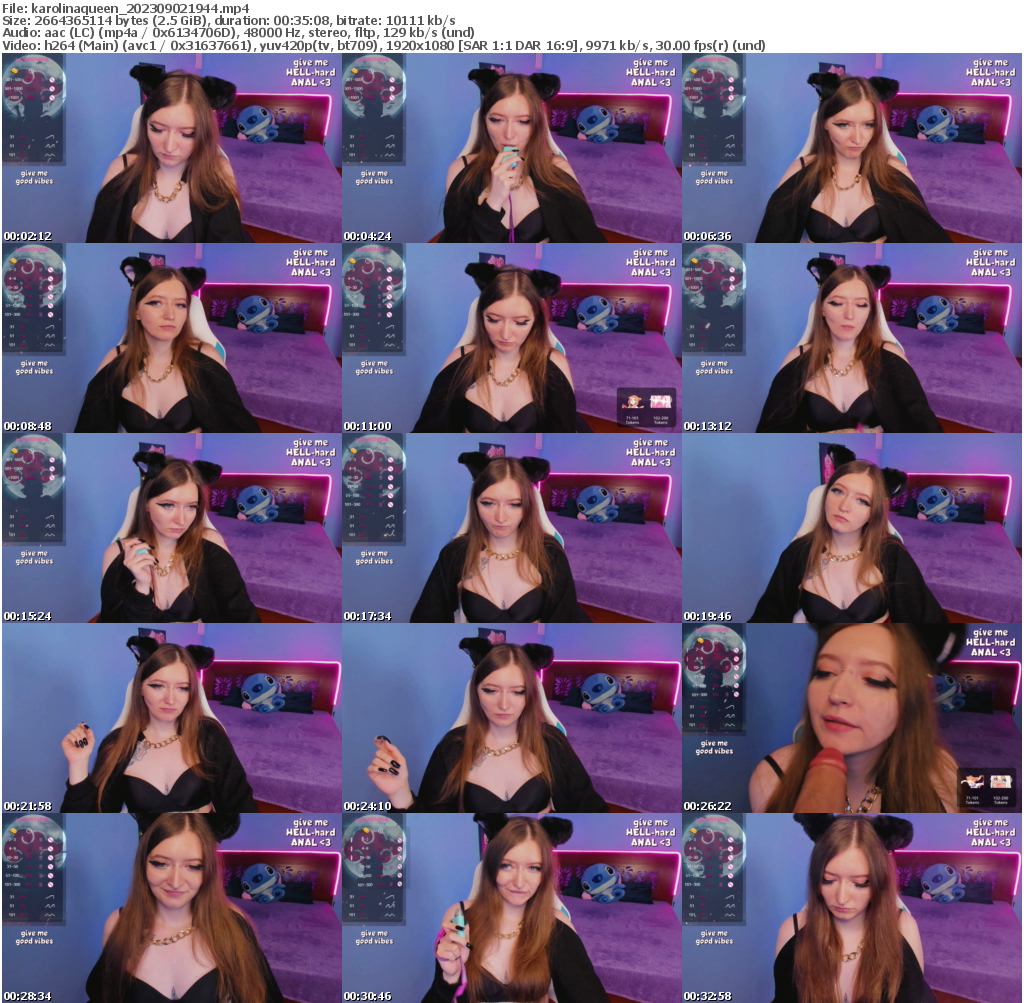Click the pink sticker labeled 102-200 Tokens
This screenshot has height=1003, width=1024.
pyautogui.click(x=1000, y=780)
